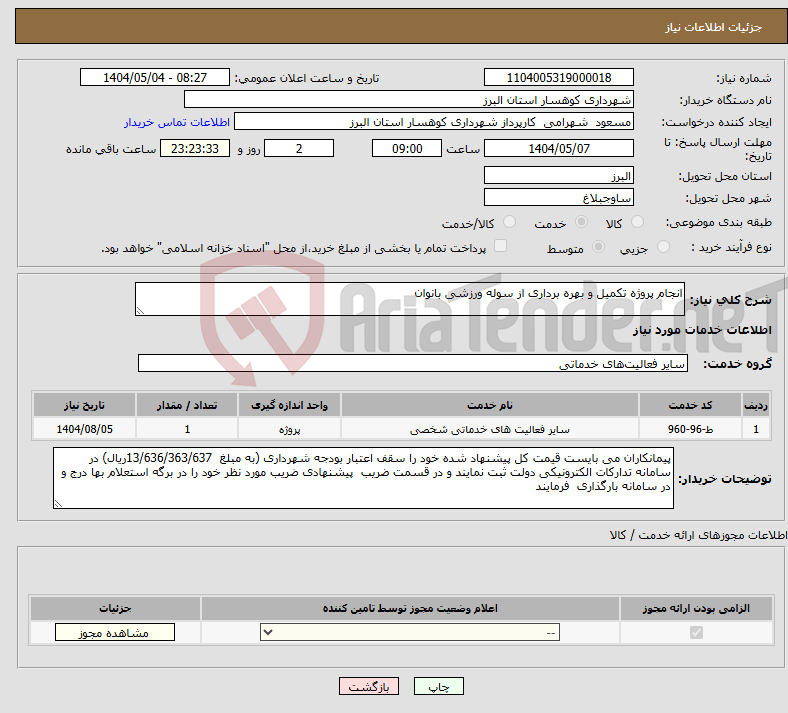Click the buyer organization name field

click(x=409, y=99)
